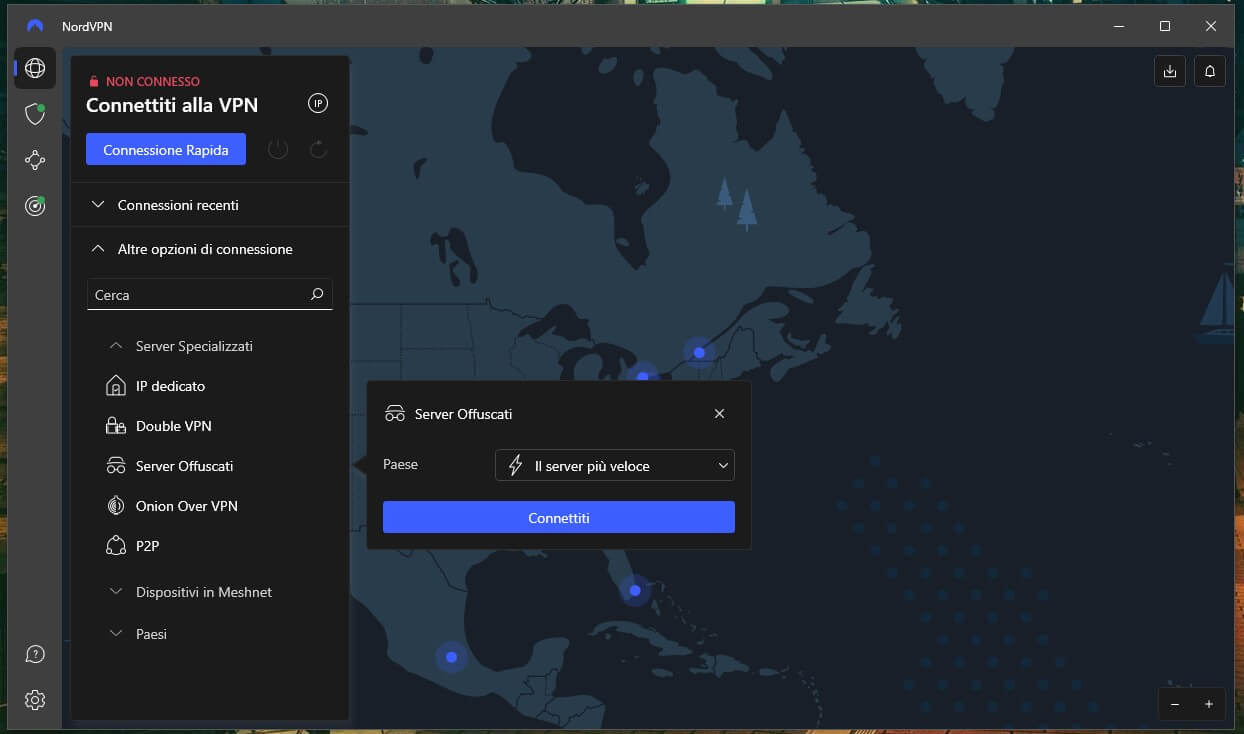Zoom in the map with plus button
Viewport: 1244px width, 734px height.
[x=1209, y=704]
